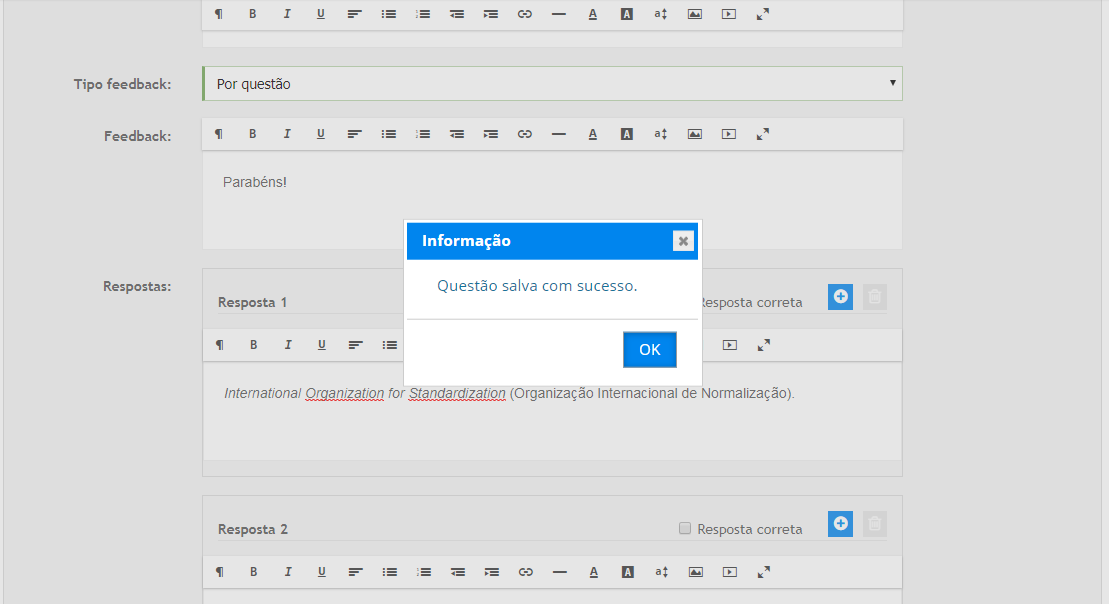Insert a link using the Feedback toolbar
Image resolution: width=1109 pixels, height=604 pixels.
525,134
